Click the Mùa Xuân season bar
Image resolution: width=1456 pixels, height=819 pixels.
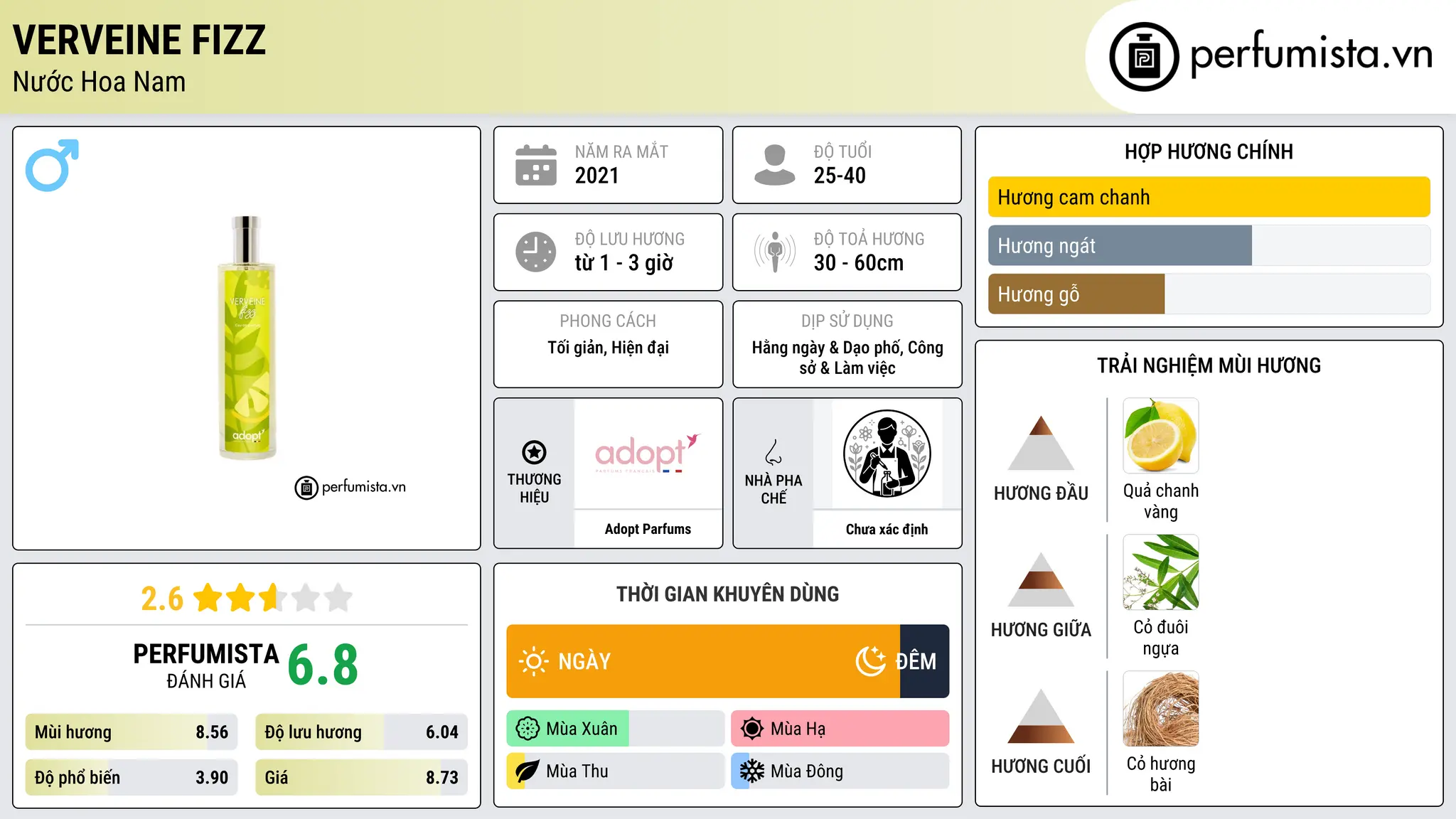[615, 729]
